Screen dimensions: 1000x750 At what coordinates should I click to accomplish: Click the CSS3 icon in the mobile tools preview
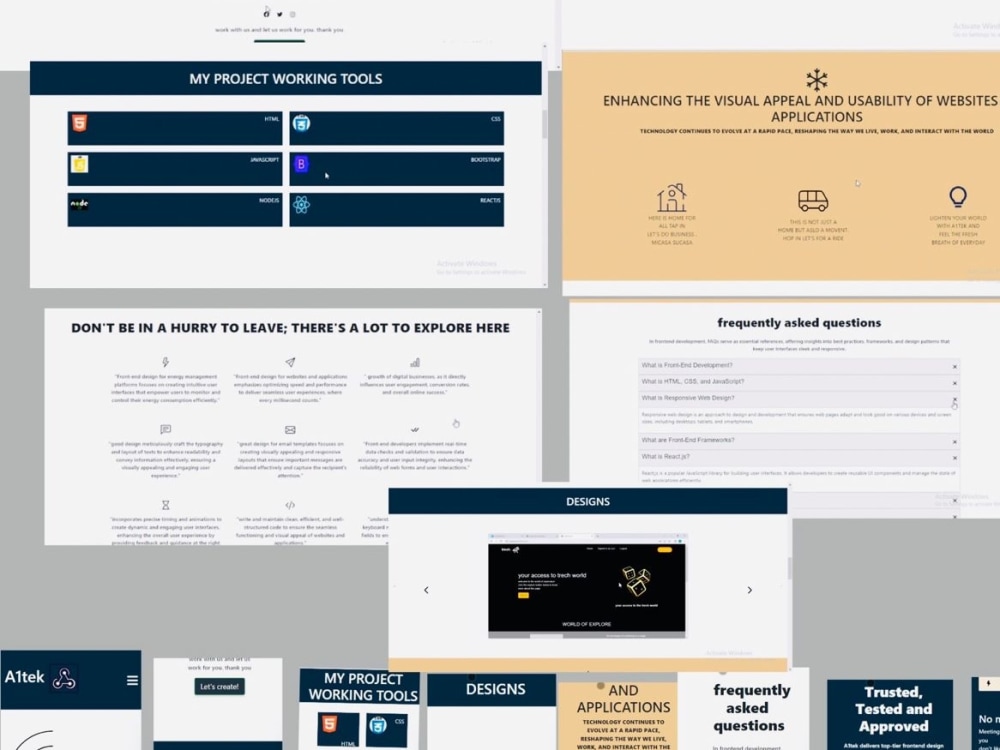tap(378, 725)
